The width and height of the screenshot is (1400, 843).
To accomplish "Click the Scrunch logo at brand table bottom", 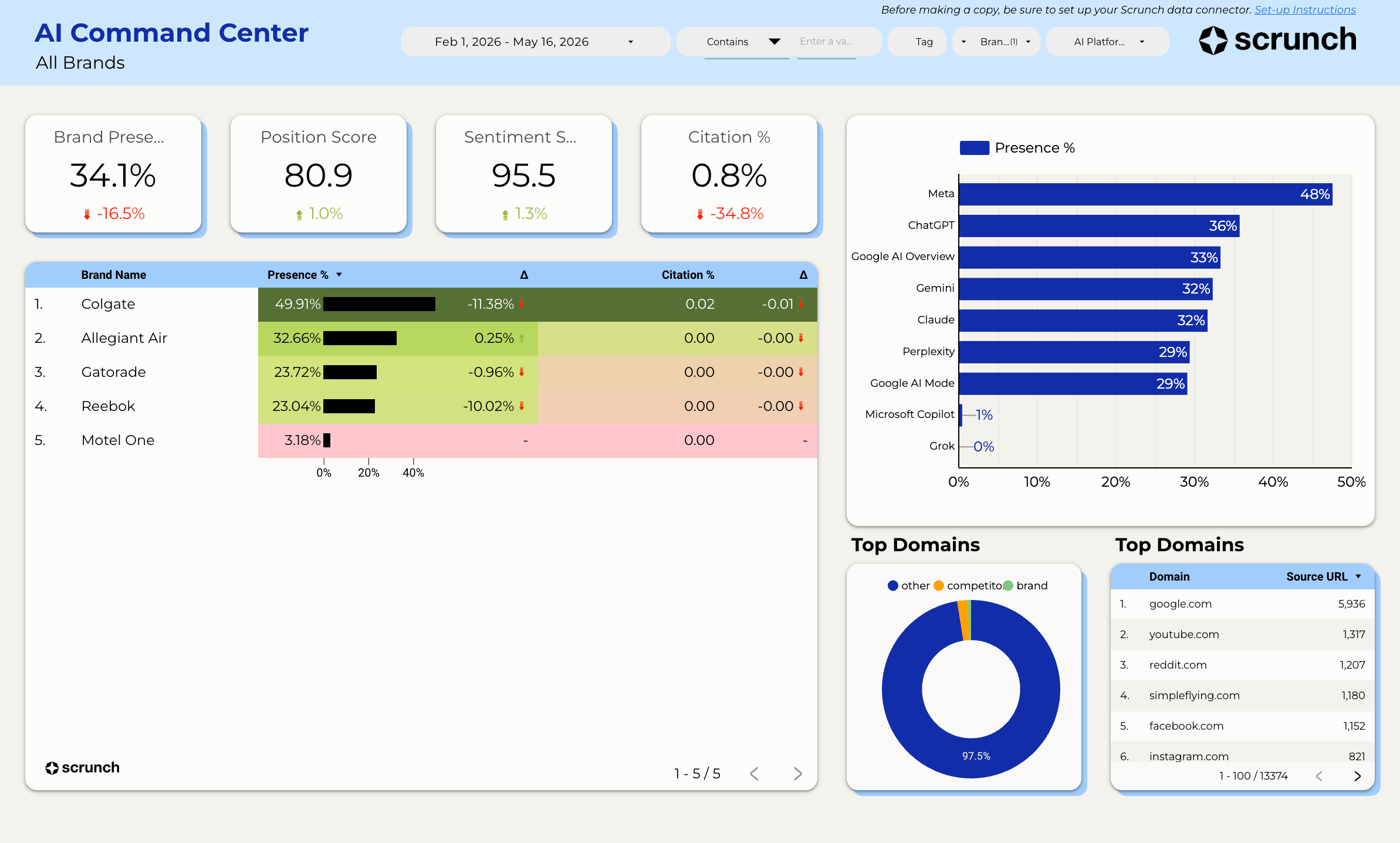I will [83, 767].
